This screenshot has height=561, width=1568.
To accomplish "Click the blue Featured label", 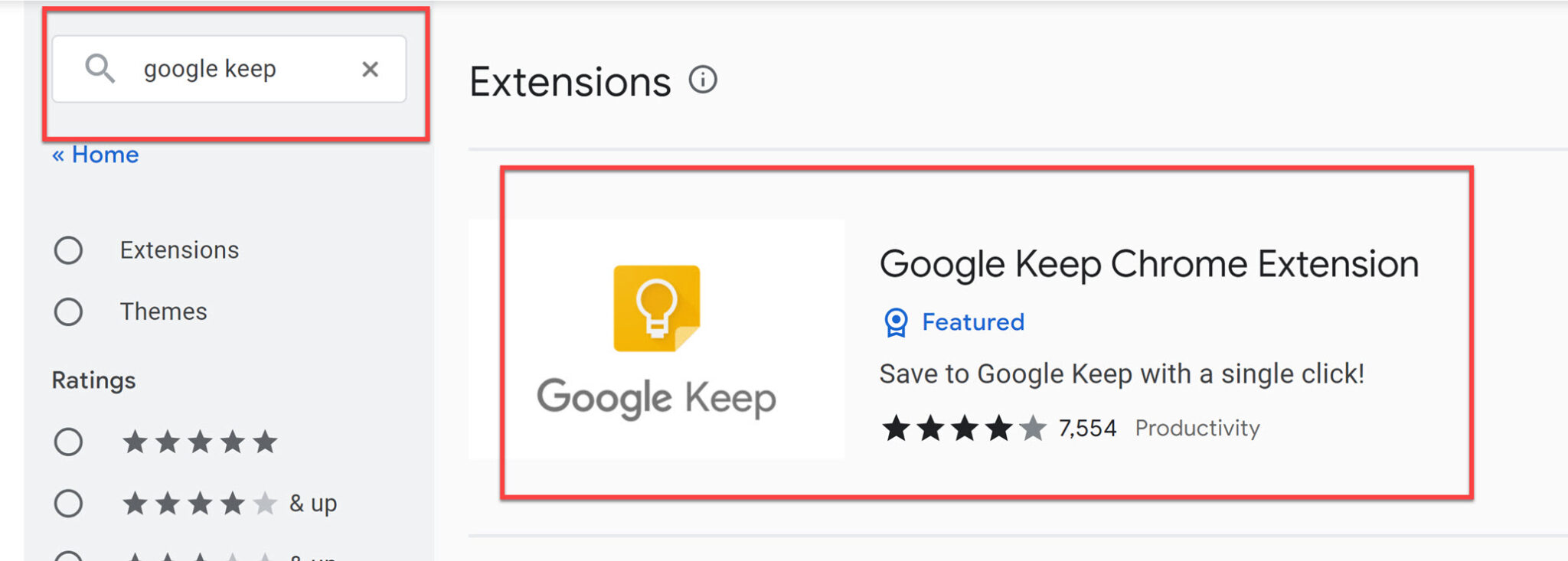I will 972,322.
